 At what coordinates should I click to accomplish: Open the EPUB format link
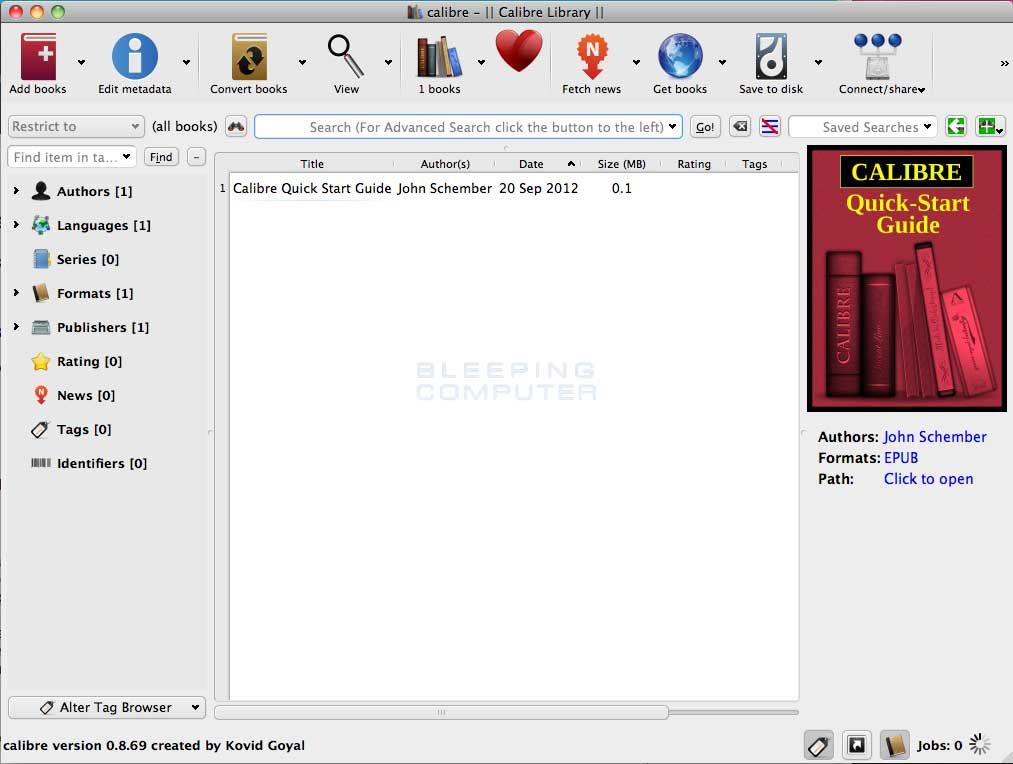pos(900,457)
